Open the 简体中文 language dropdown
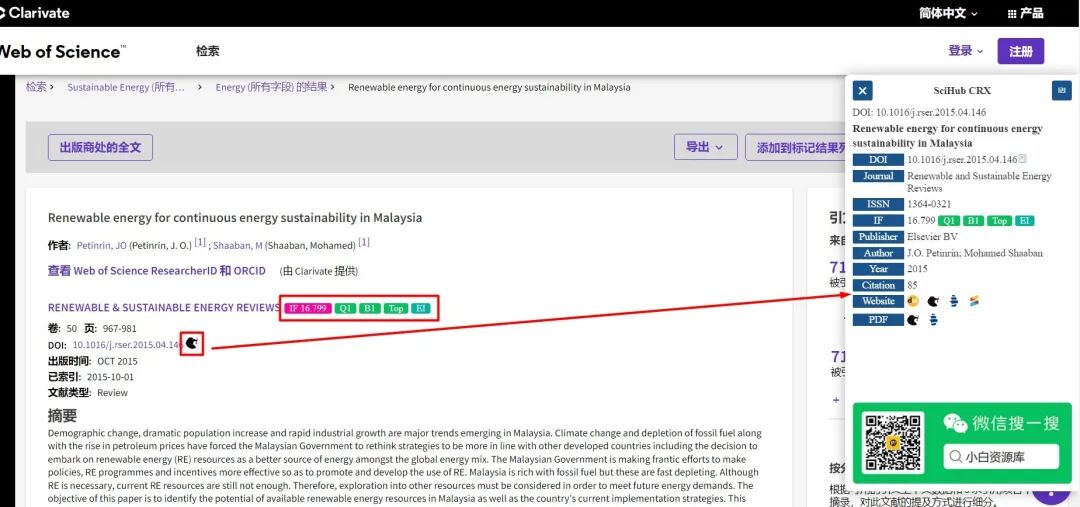Screen dimensions: 1080x507 coord(948,13)
